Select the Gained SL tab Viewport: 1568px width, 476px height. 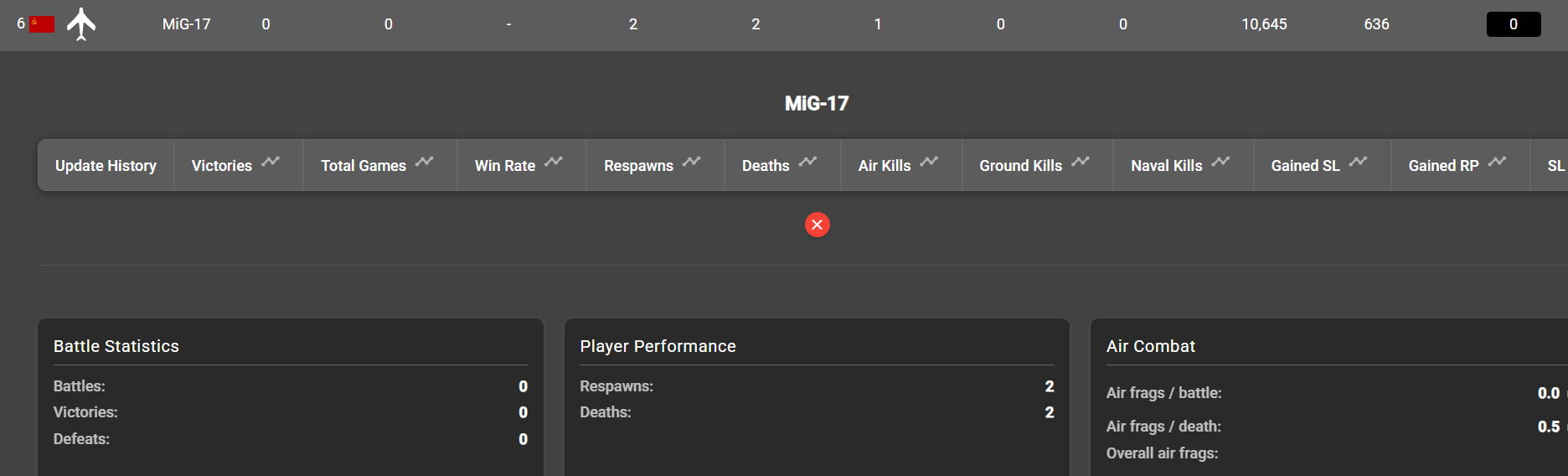point(1305,166)
